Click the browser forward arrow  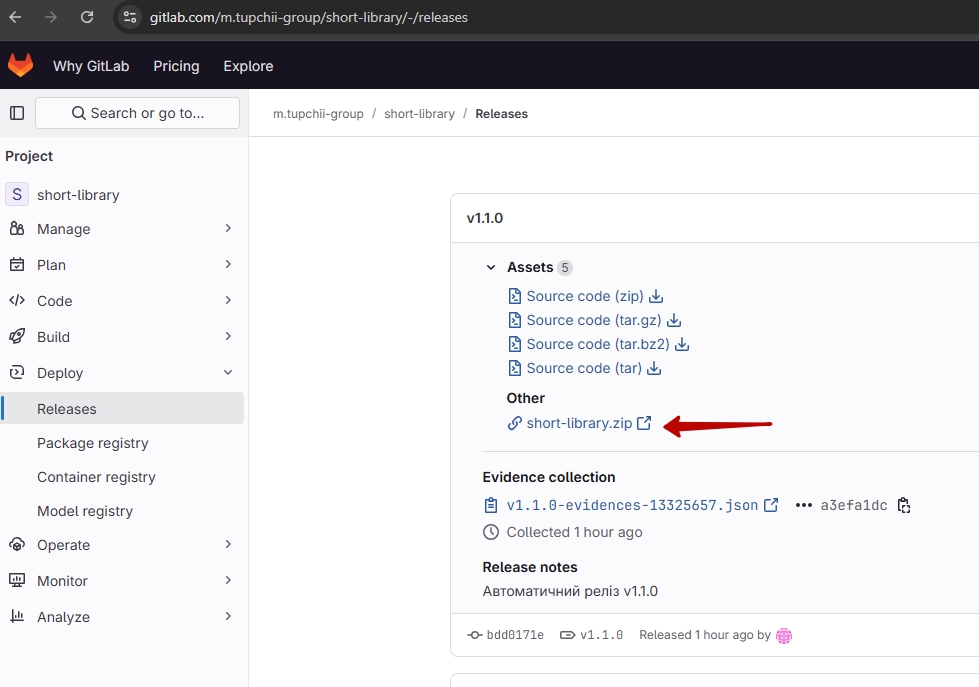pyautogui.click(x=51, y=17)
